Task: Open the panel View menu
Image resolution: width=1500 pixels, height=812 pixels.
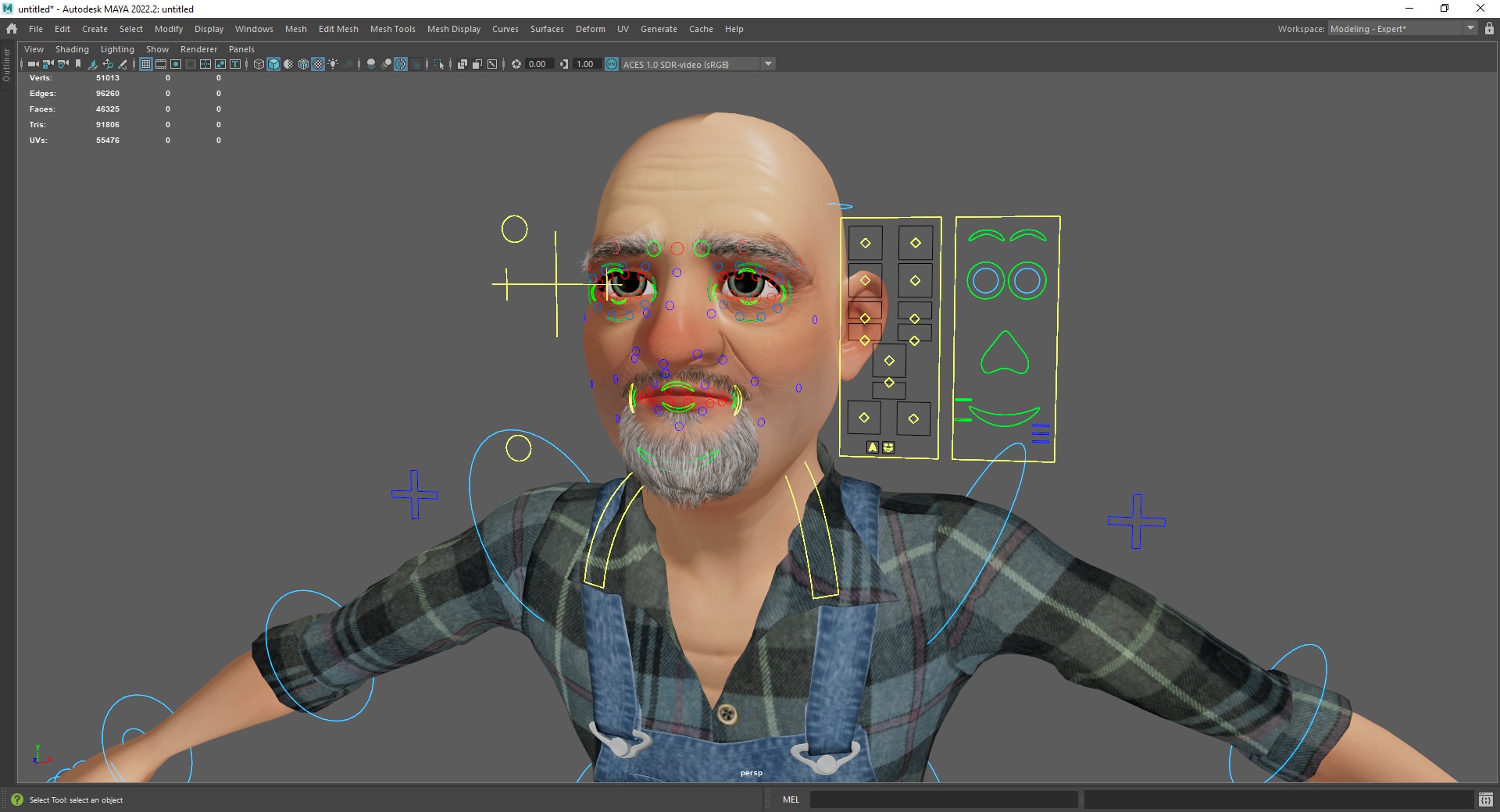Action: pos(34,49)
